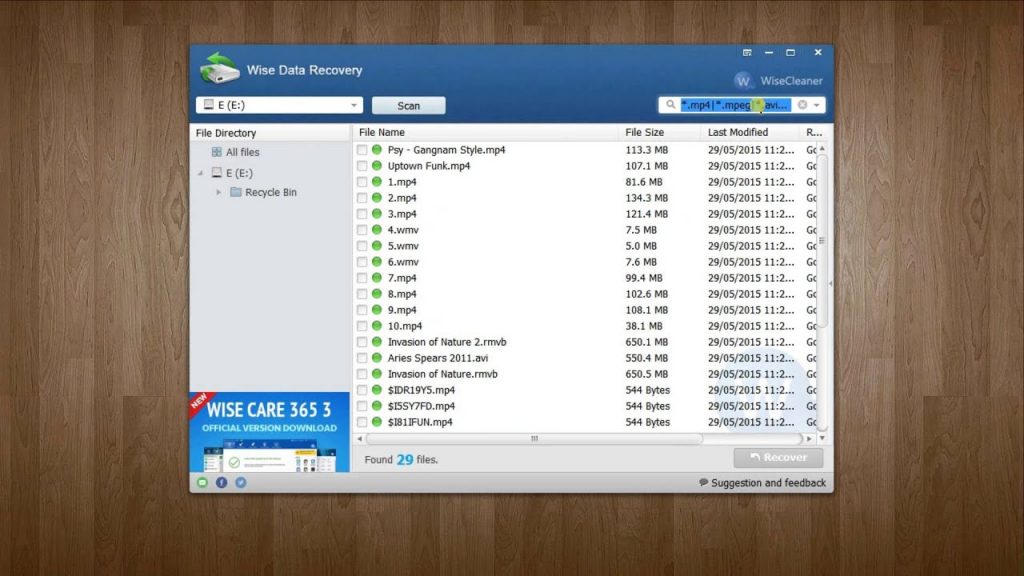This screenshot has width=1024, height=576.
Task: Click the search magnifier icon
Action: click(671, 104)
